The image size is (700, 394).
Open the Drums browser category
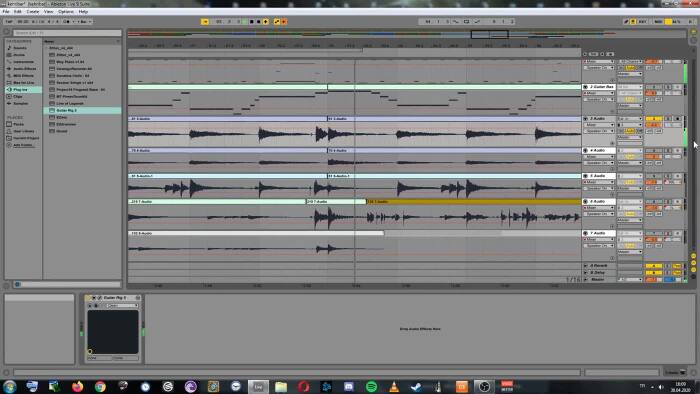coord(20,55)
